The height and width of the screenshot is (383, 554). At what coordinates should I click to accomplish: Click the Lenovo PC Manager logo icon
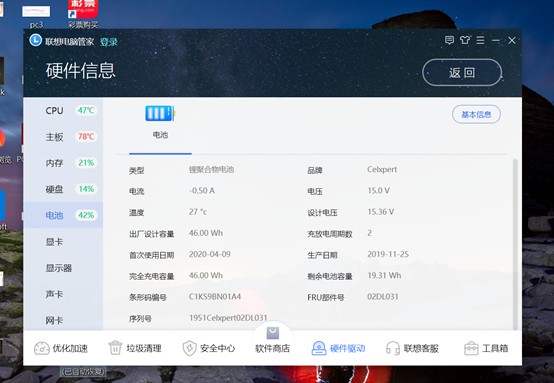pyautogui.click(x=36, y=40)
